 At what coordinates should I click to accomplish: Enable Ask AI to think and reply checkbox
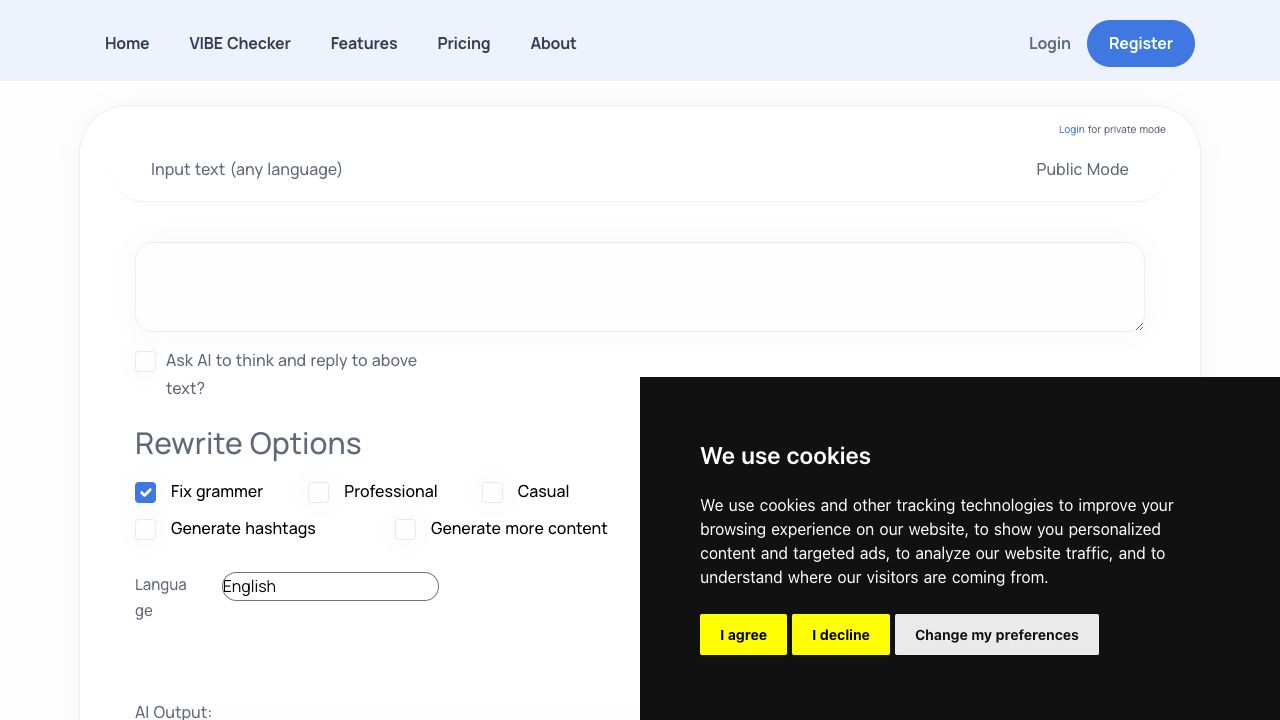point(146,362)
